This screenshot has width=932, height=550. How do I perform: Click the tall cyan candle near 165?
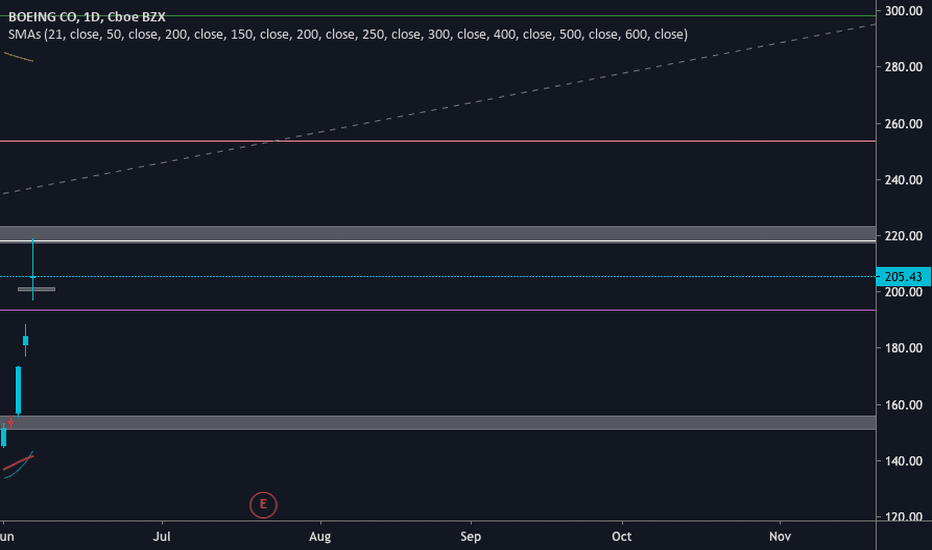coord(18,390)
